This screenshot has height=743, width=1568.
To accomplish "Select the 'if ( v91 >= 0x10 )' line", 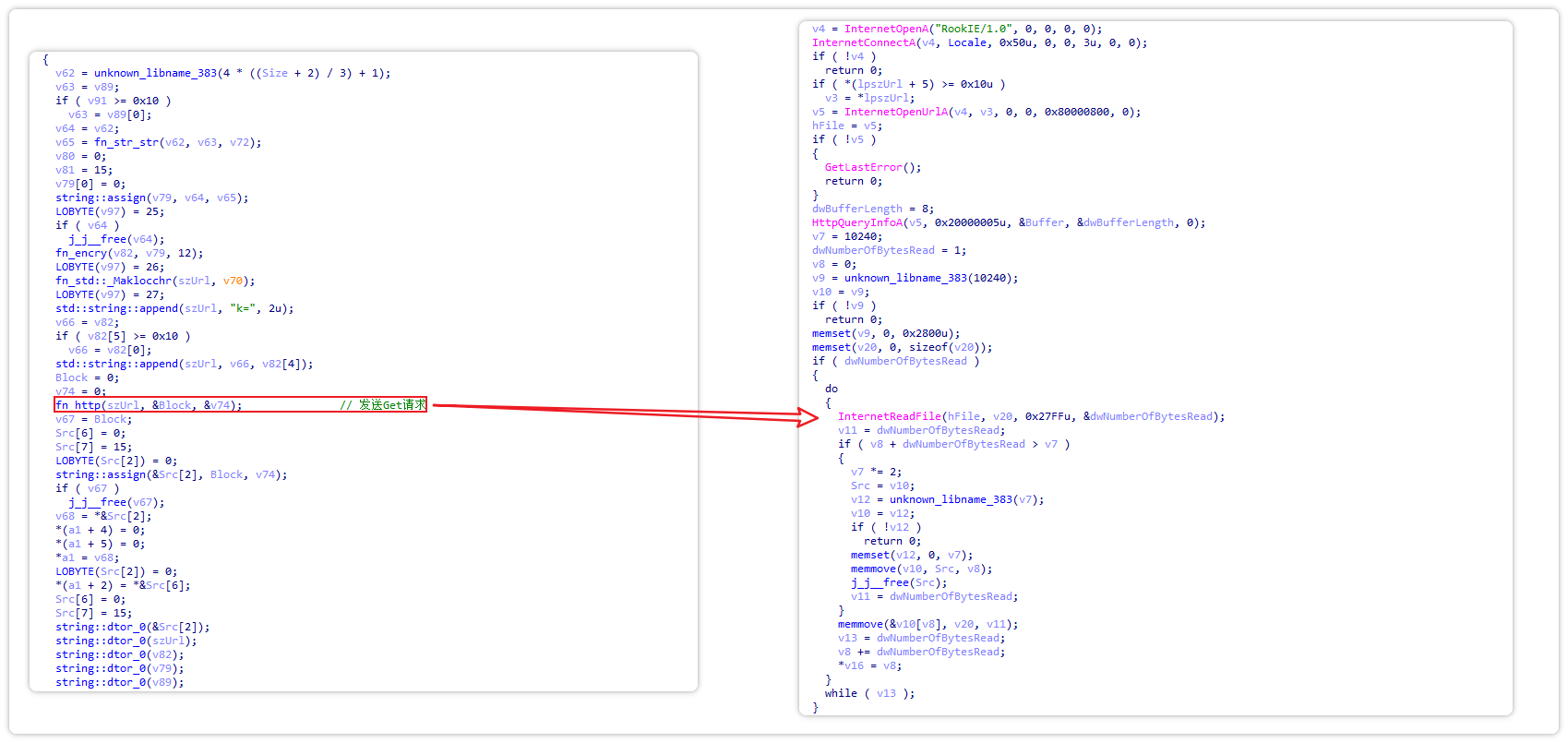I will (113, 101).
